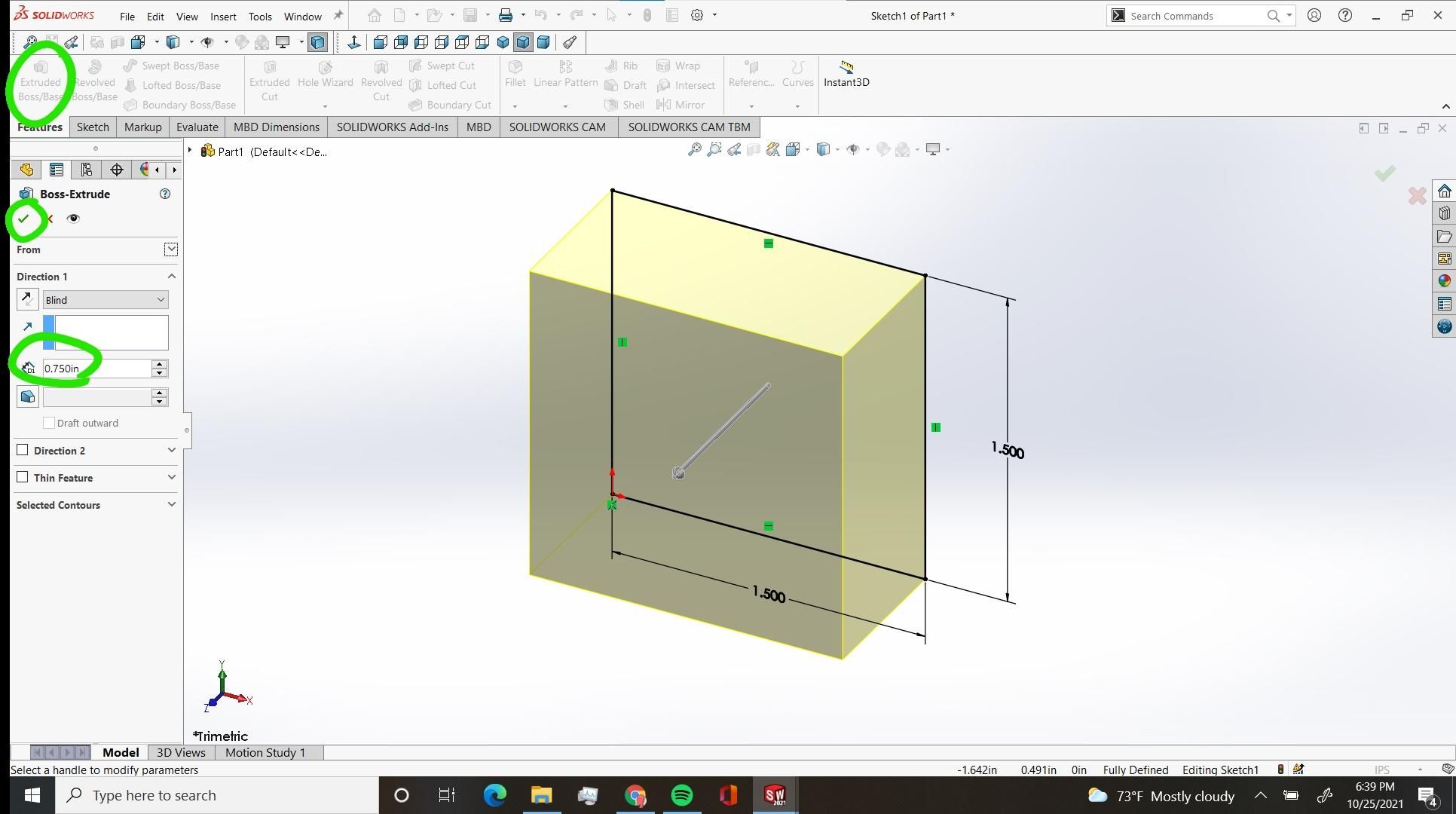
Task: Click the reverse direction arrow button
Action: (x=28, y=300)
